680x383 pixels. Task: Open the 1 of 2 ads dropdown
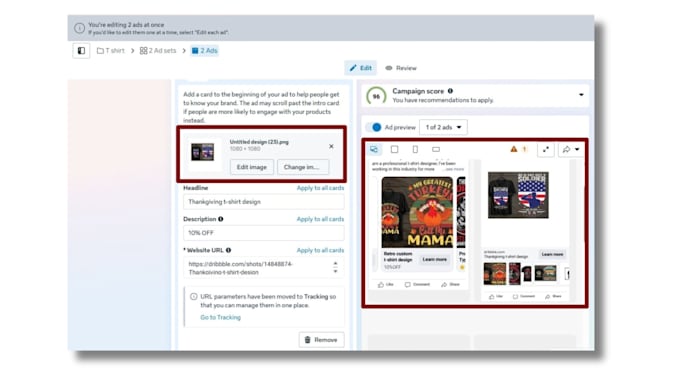[443, 127]
